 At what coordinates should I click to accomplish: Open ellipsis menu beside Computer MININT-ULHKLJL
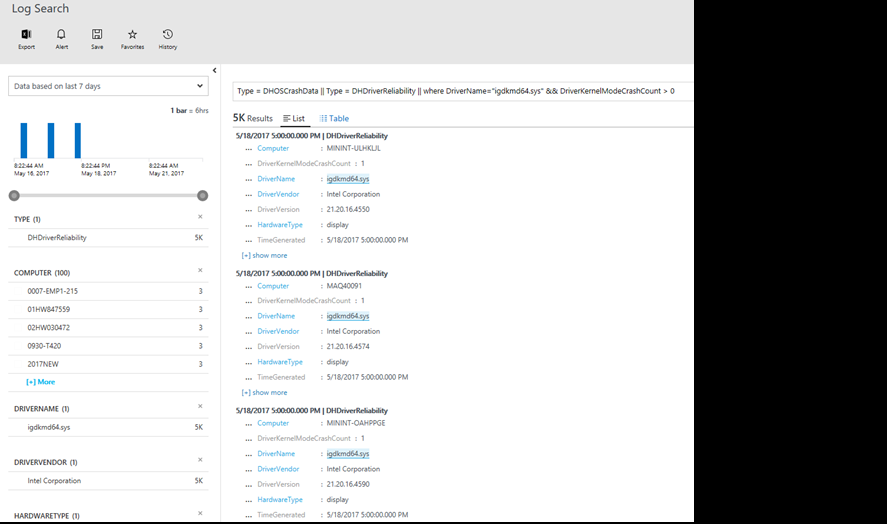[248, 149]
